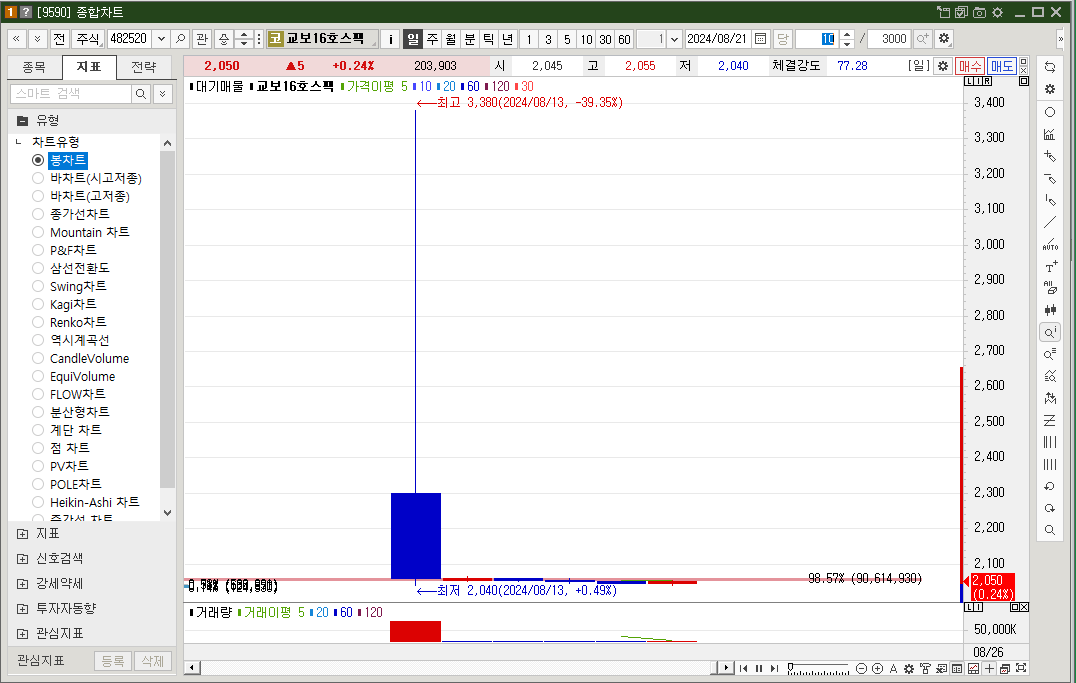Click the bottom zoom slider handle

791,667
